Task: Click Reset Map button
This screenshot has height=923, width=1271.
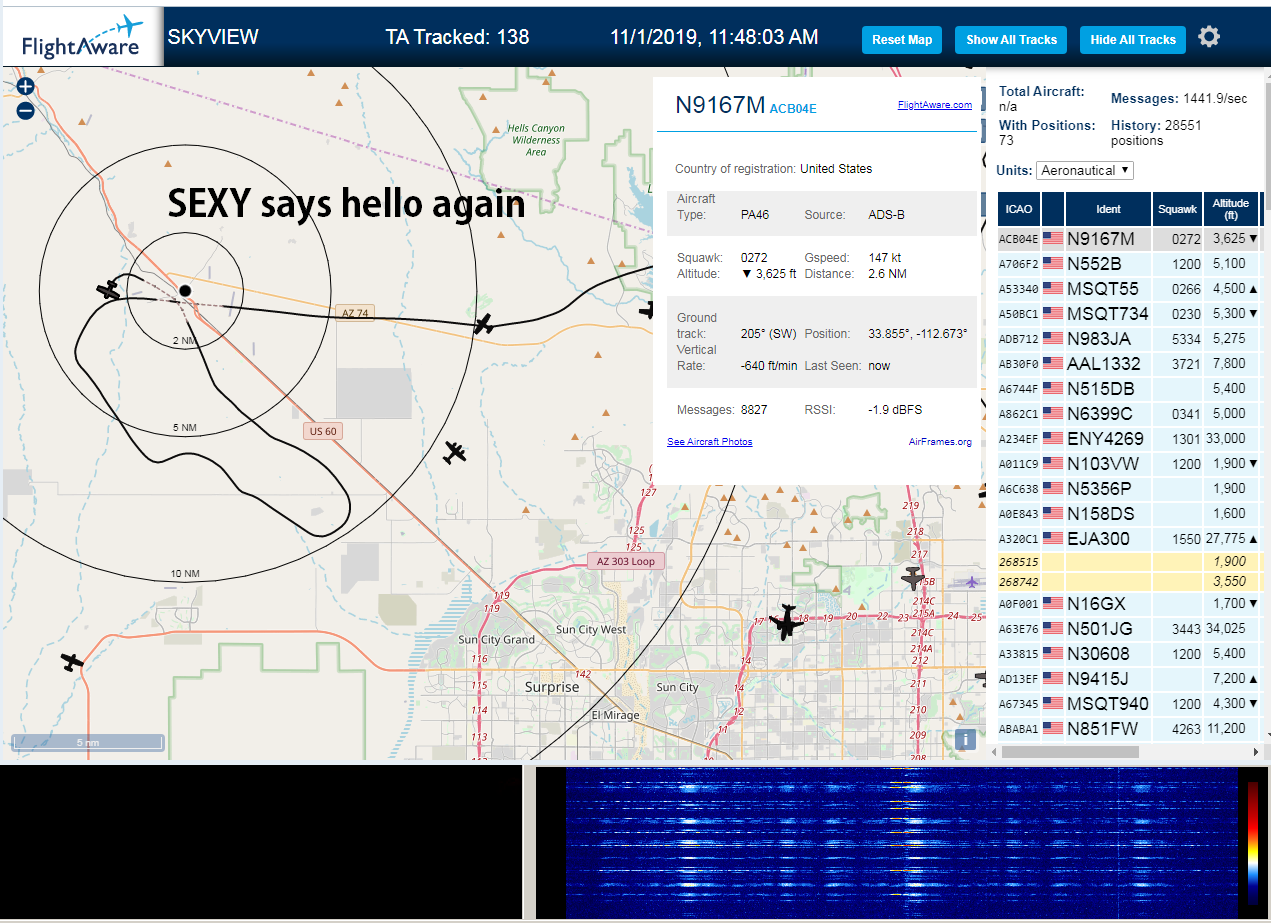Action: click(x=902, y=40)
